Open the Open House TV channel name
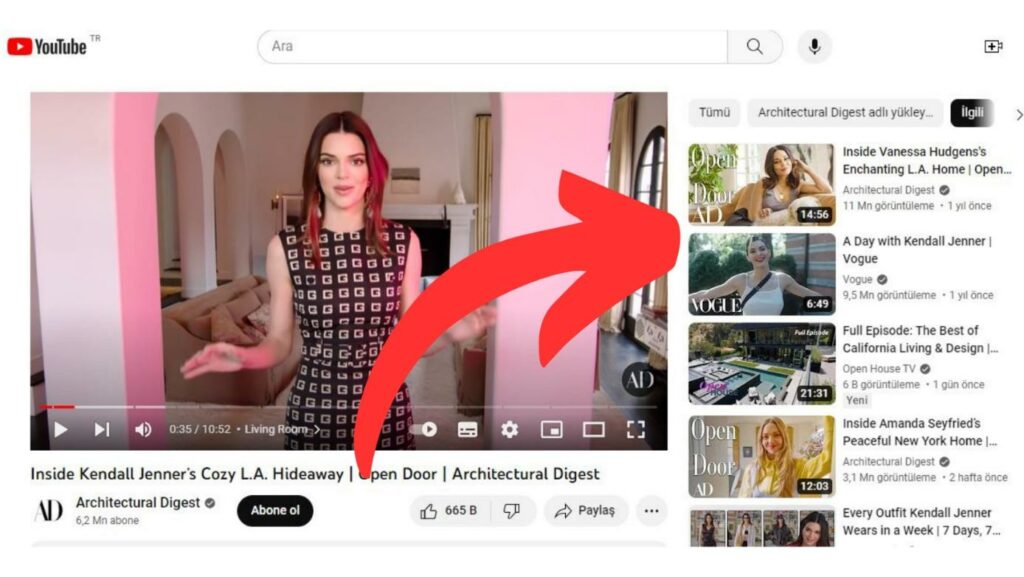 [x=879, y=369]
